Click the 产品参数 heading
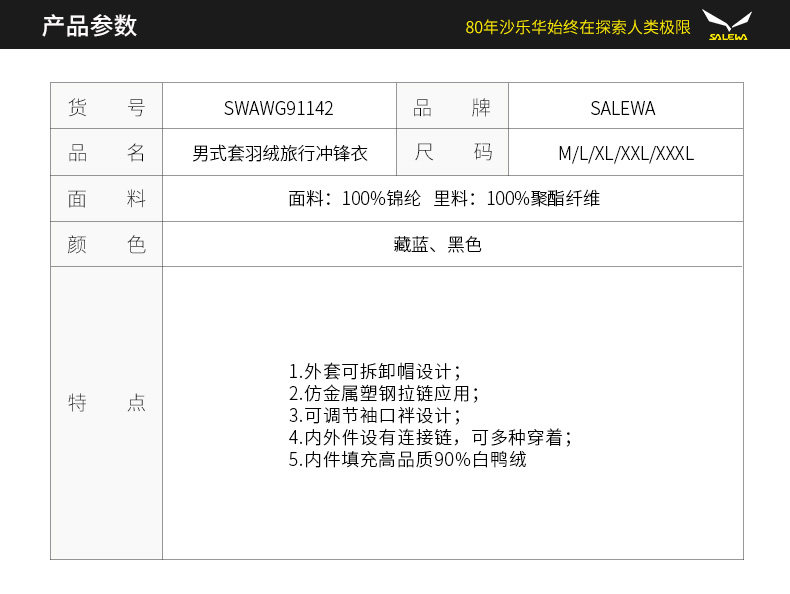Viewport: 790px width, 594px height. (x=89, y=25)
